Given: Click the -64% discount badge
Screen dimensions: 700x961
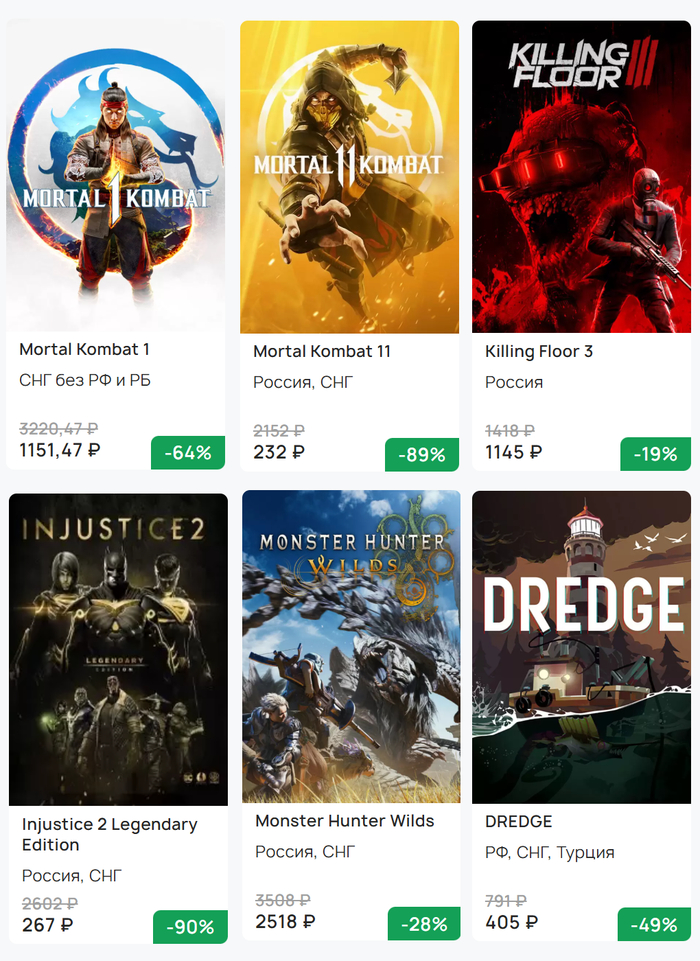Looking at the screenshot, I should pos(188,452).
